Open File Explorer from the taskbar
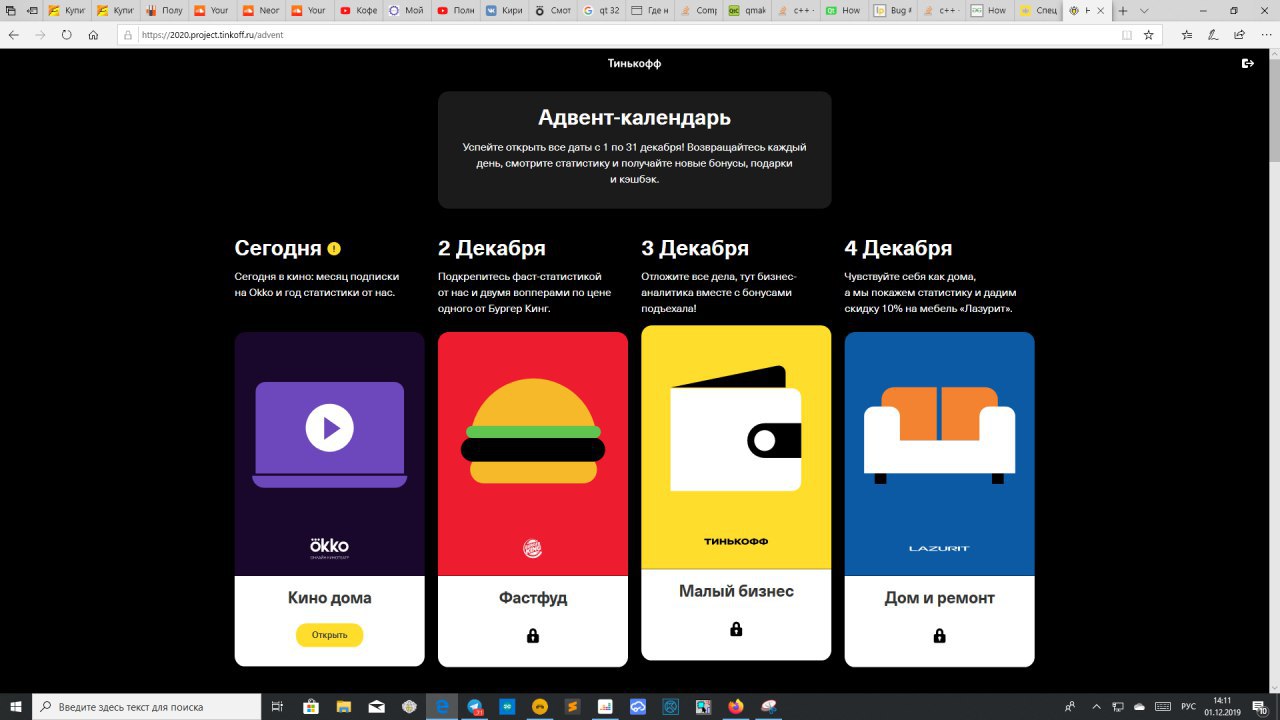1280x720 pixels. pyautogui.click(x=344, y=706)
